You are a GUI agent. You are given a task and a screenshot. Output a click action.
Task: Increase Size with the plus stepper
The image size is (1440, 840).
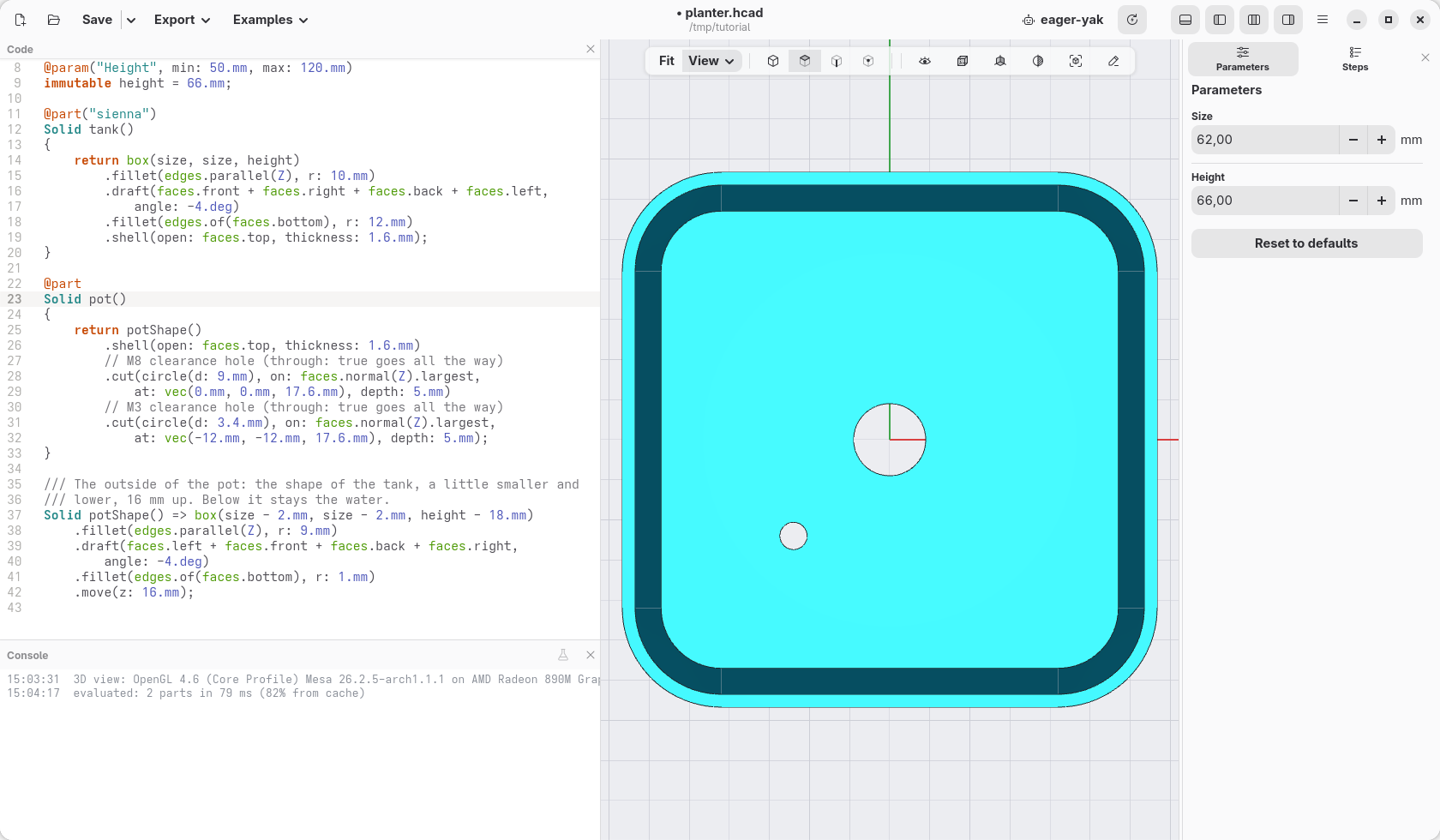point(1382,140)
